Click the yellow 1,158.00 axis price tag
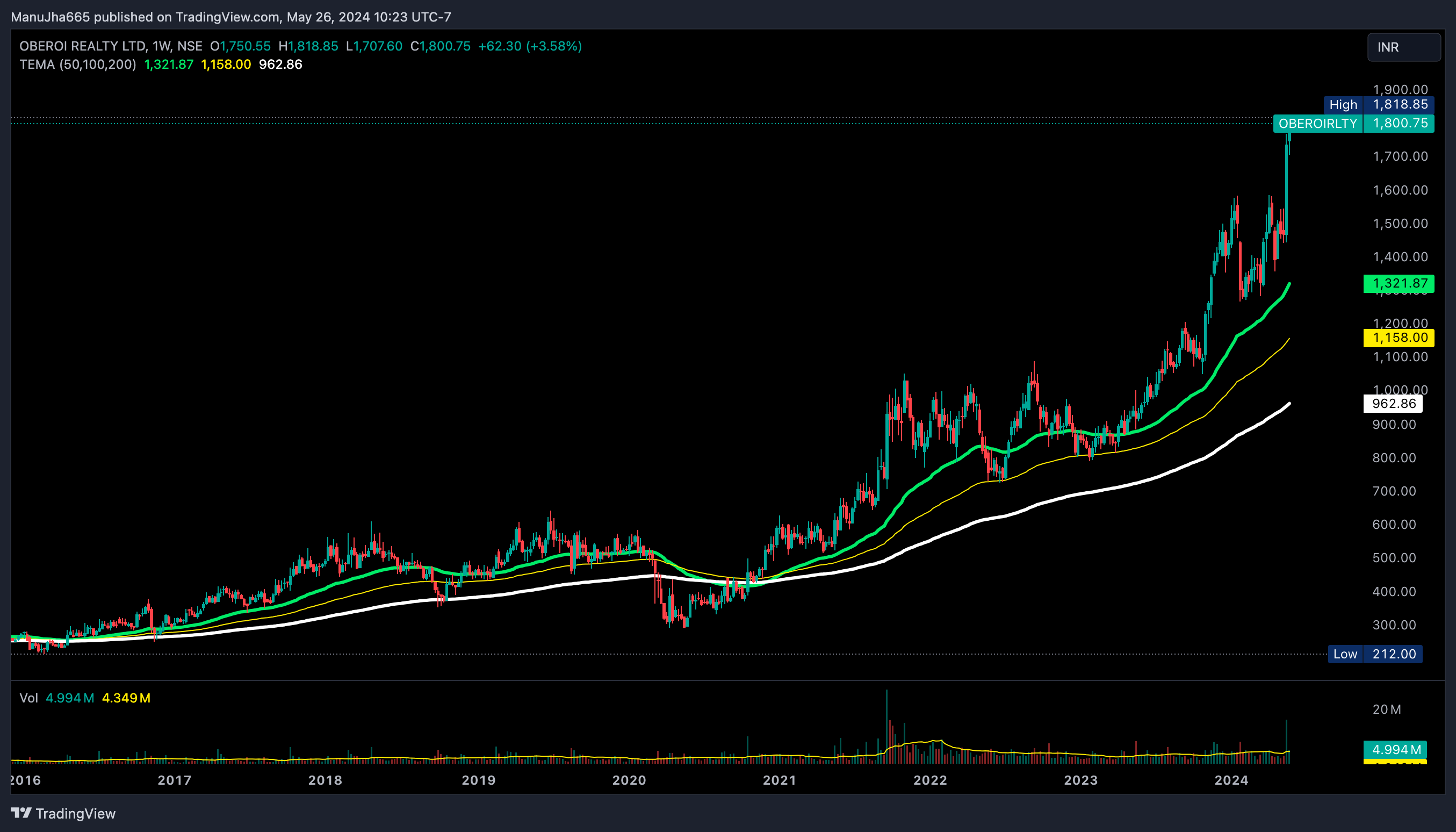This screenshot has height=832, width=1456. (1399, 338)
